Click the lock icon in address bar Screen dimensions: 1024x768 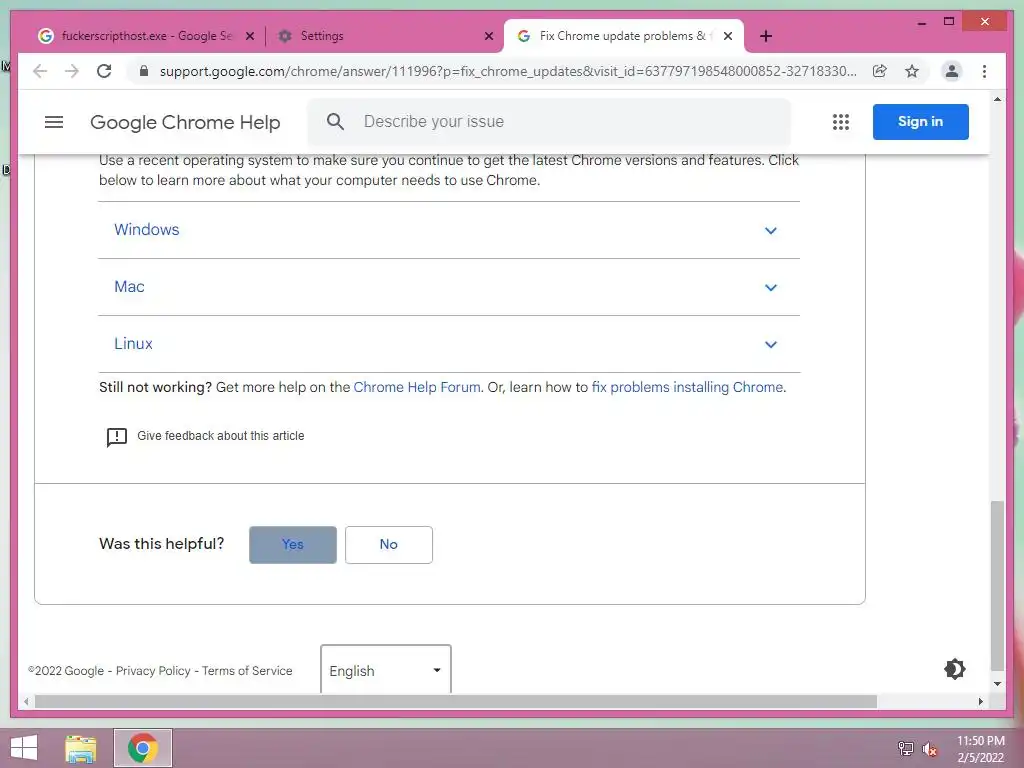144,71
